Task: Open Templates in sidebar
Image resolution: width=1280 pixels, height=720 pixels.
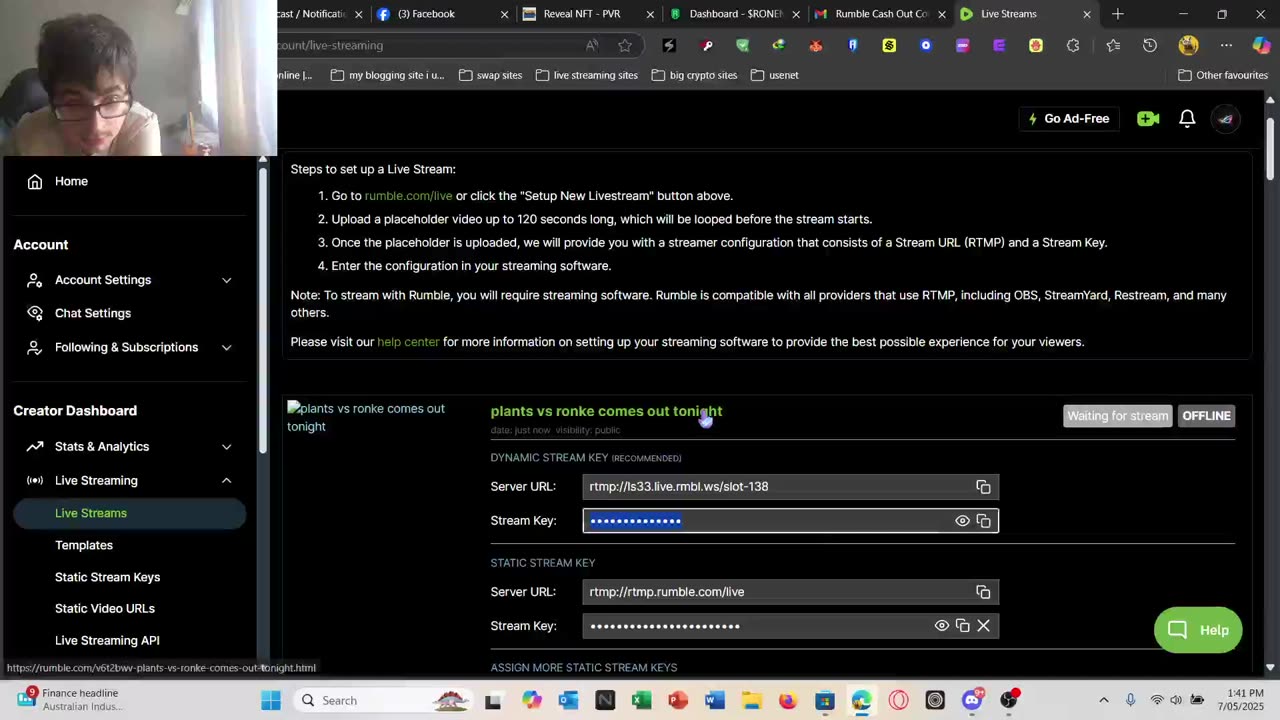Action: (84, 545)
